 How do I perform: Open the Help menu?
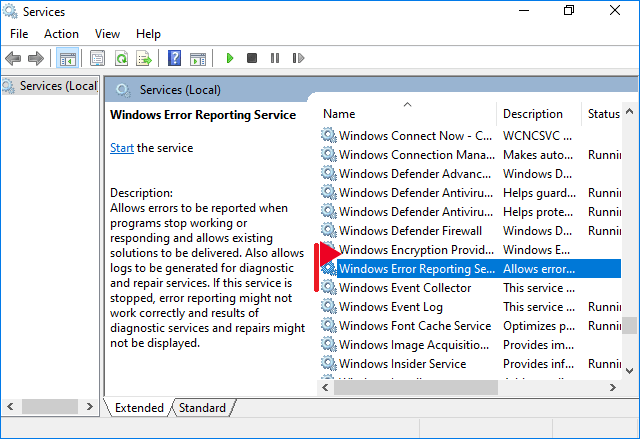click(x=148, y=34)
